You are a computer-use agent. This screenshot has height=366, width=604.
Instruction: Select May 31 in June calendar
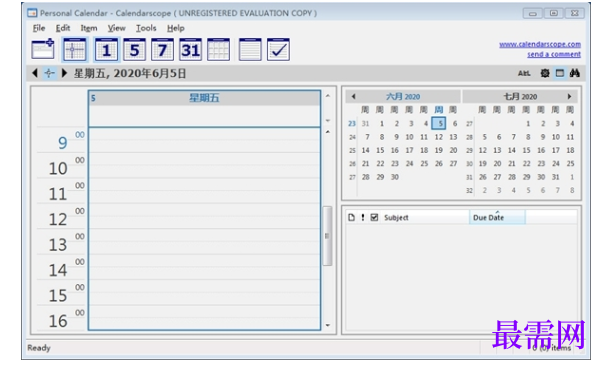point(366,124)
